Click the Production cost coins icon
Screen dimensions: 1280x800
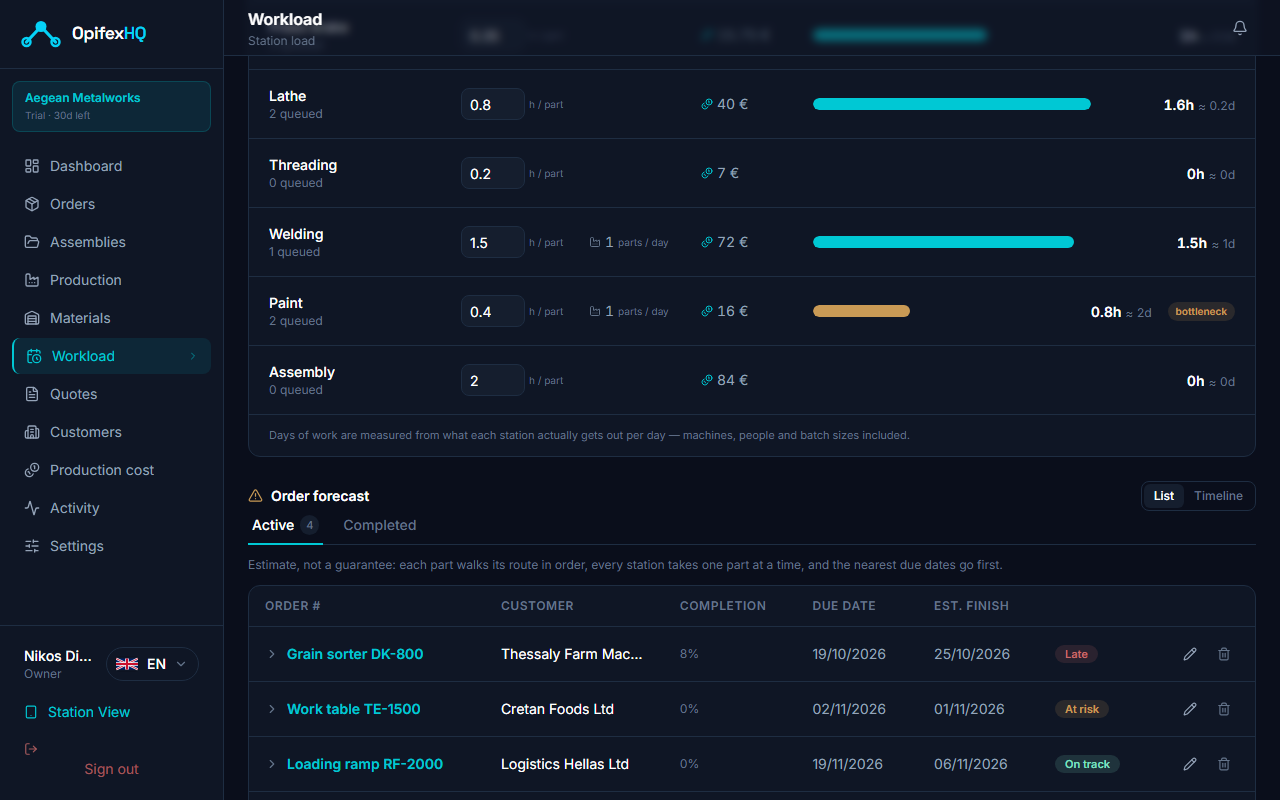pos(32,470)
